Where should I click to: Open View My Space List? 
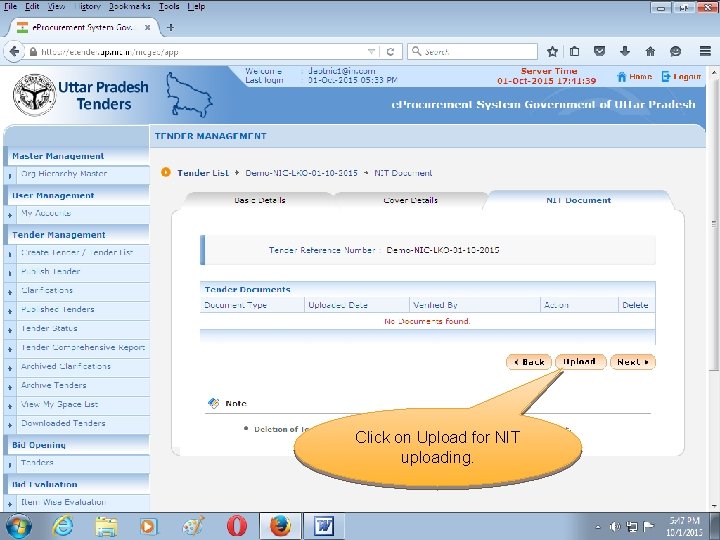click(60, 405)
